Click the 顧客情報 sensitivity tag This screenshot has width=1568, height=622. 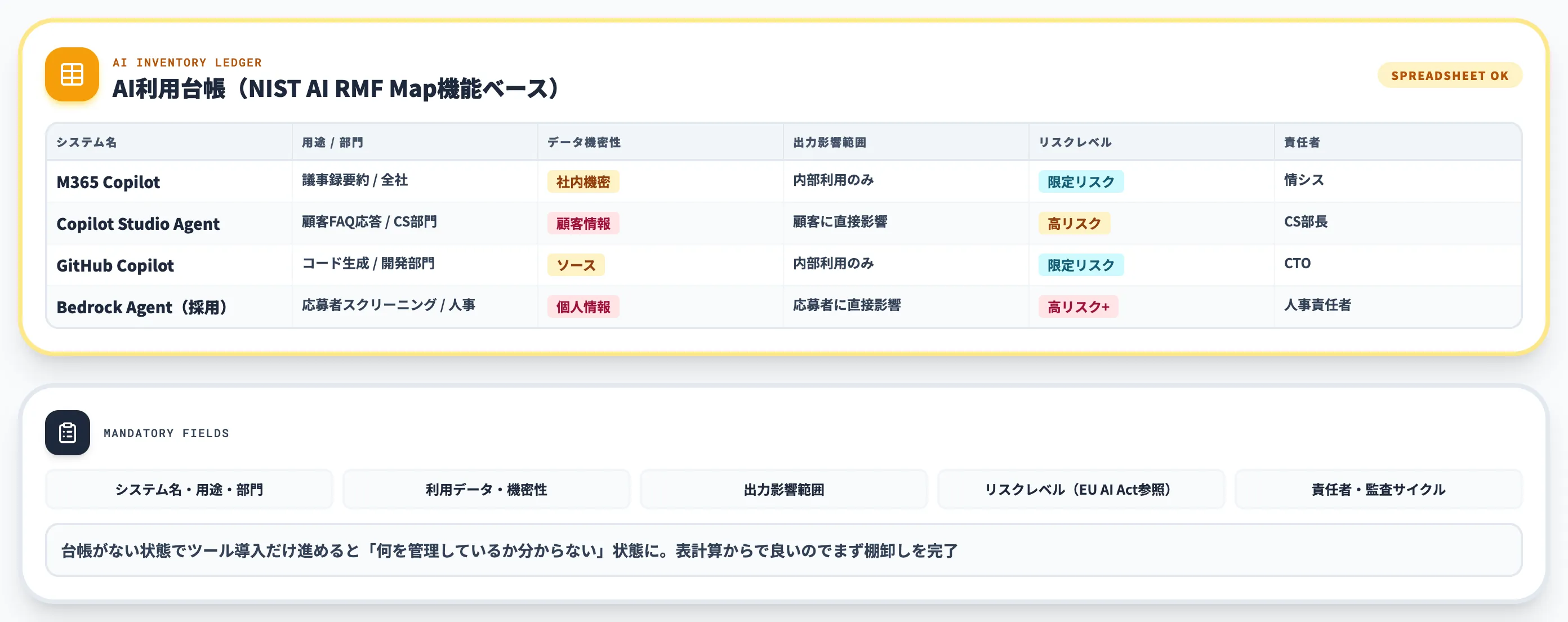click(x=583, y=223)
